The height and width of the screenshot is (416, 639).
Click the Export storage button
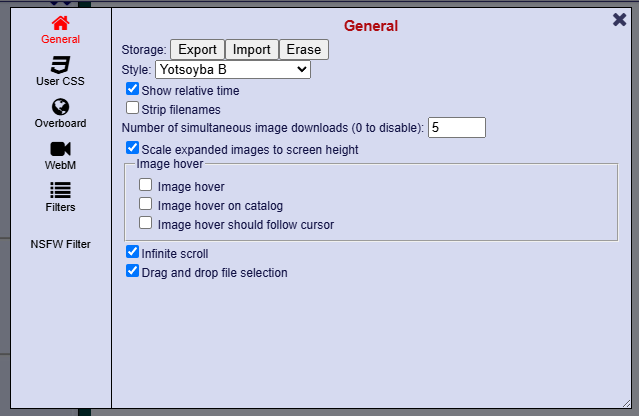click(x=197, y=50)
